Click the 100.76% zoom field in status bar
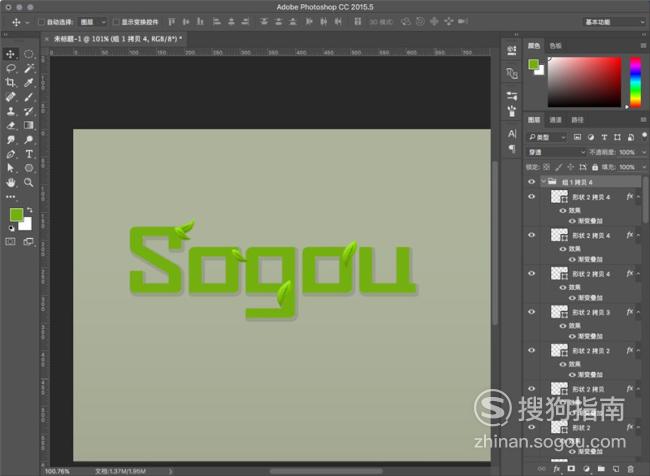This screenshot has width=650, height=476. pyautogui.click(x=57, y=471)
